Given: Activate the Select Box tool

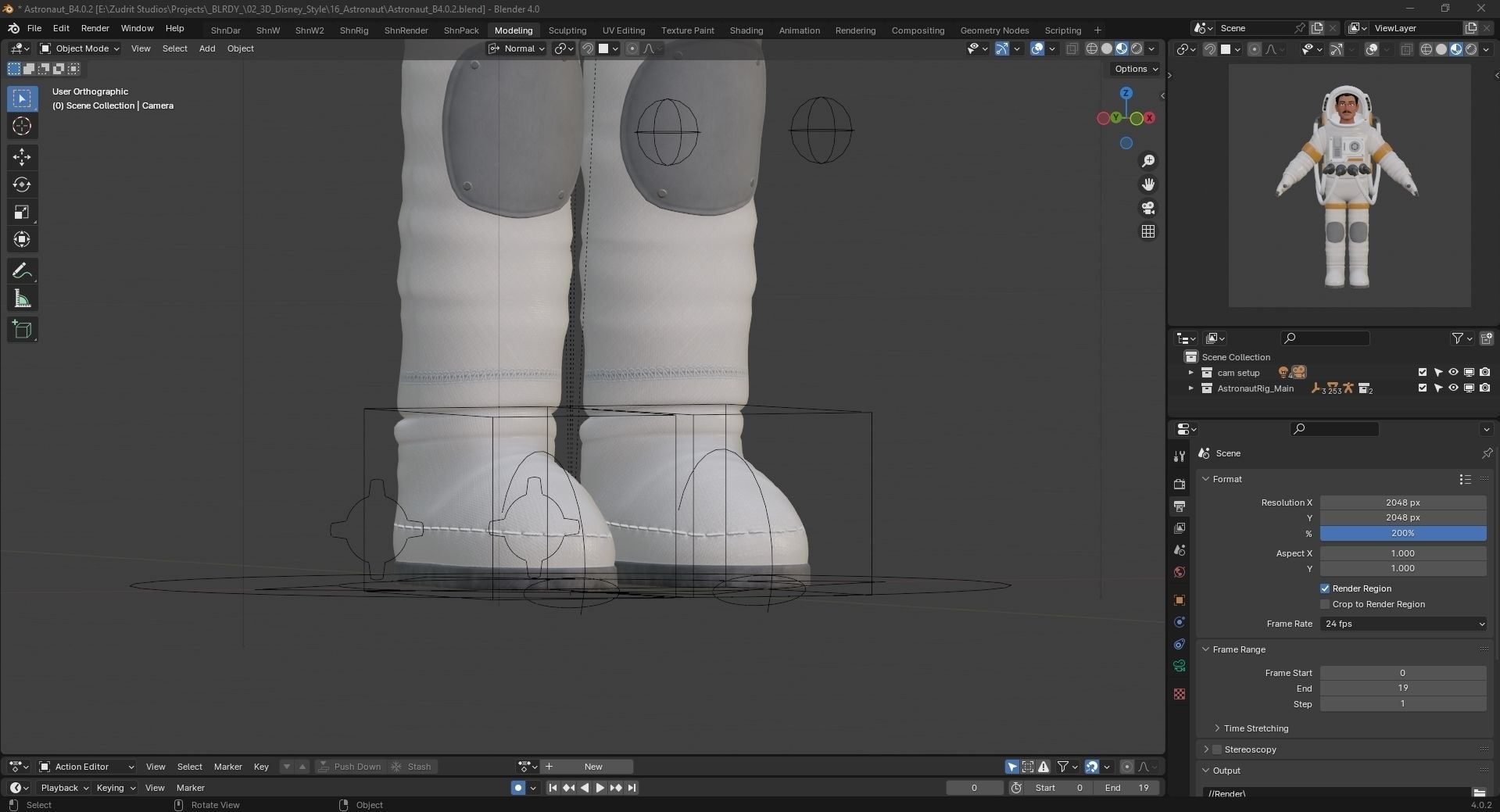Looking at the screenshot, I should click(22, 98).
